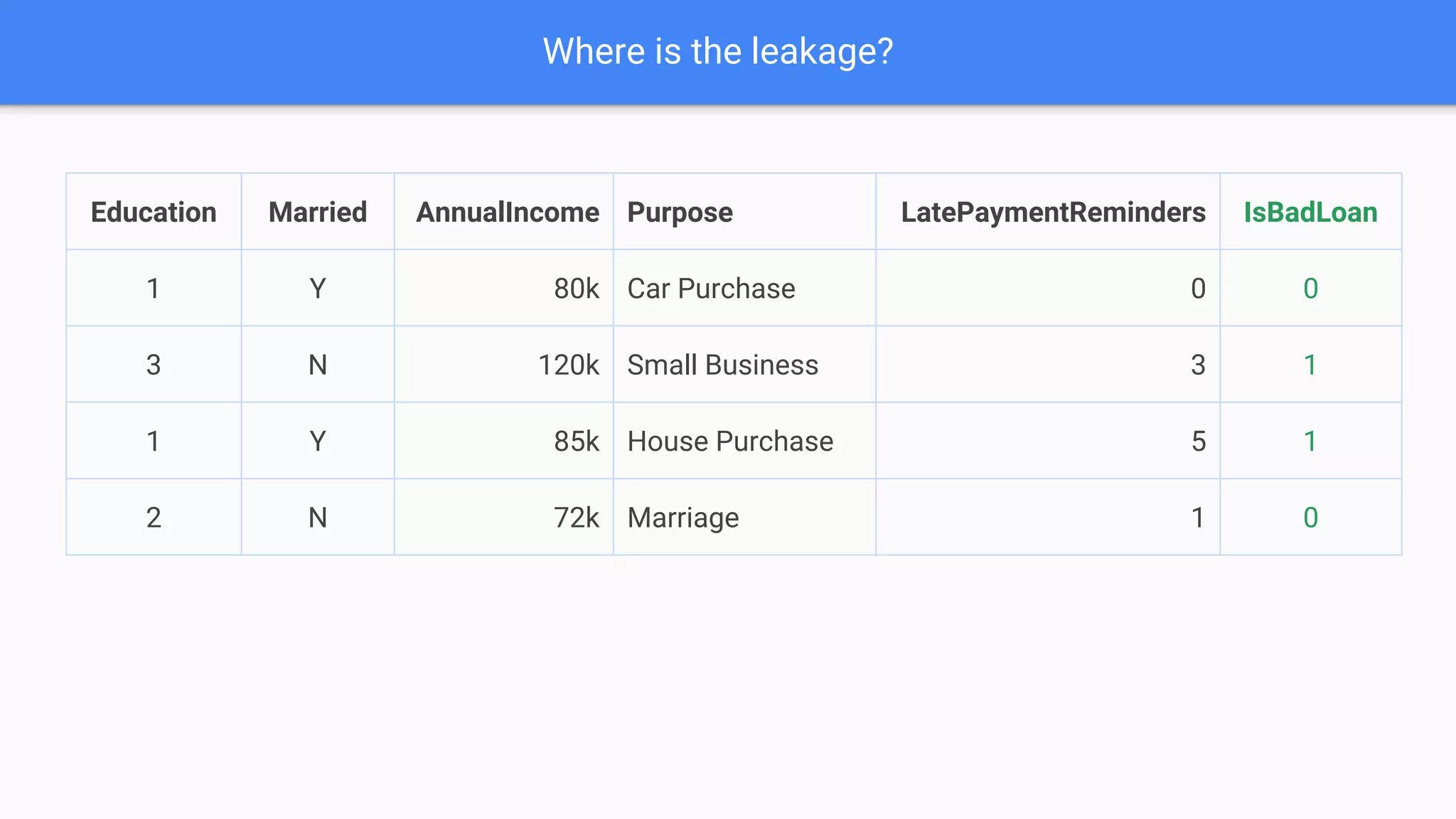
Task: Click Education value '2' in the Marriage row
Action: [154, 518]
